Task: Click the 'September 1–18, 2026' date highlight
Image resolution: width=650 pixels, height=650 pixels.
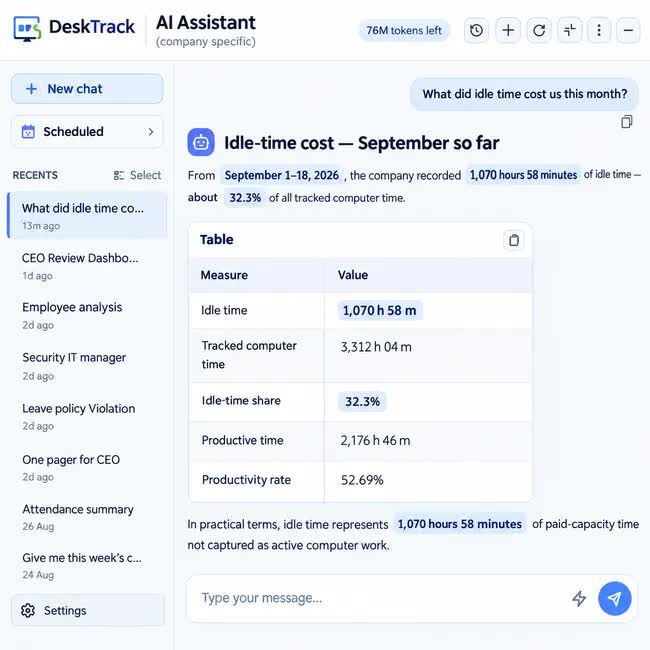Action: point(281,175)
